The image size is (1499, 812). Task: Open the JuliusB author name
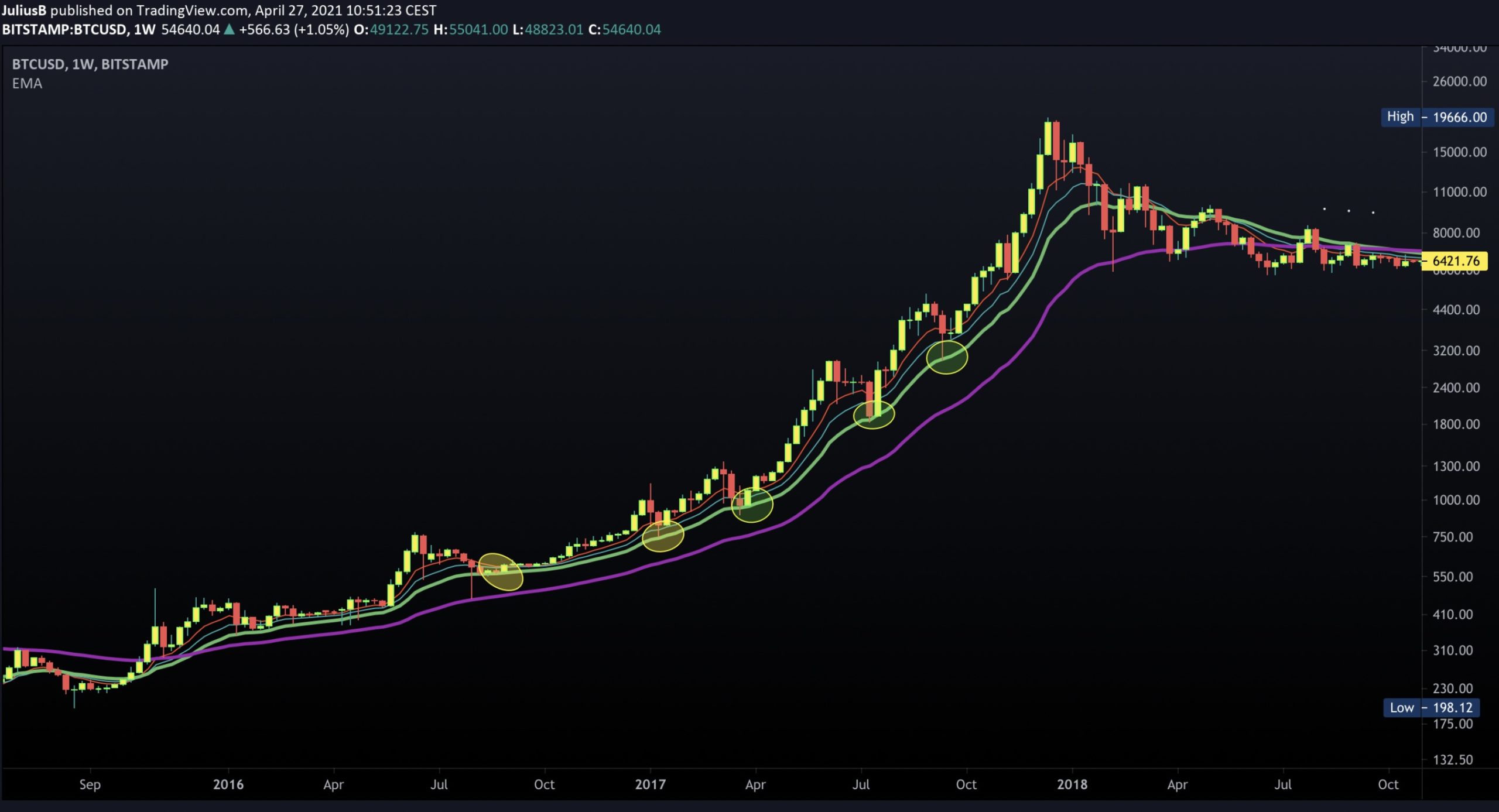click(24, 11)
